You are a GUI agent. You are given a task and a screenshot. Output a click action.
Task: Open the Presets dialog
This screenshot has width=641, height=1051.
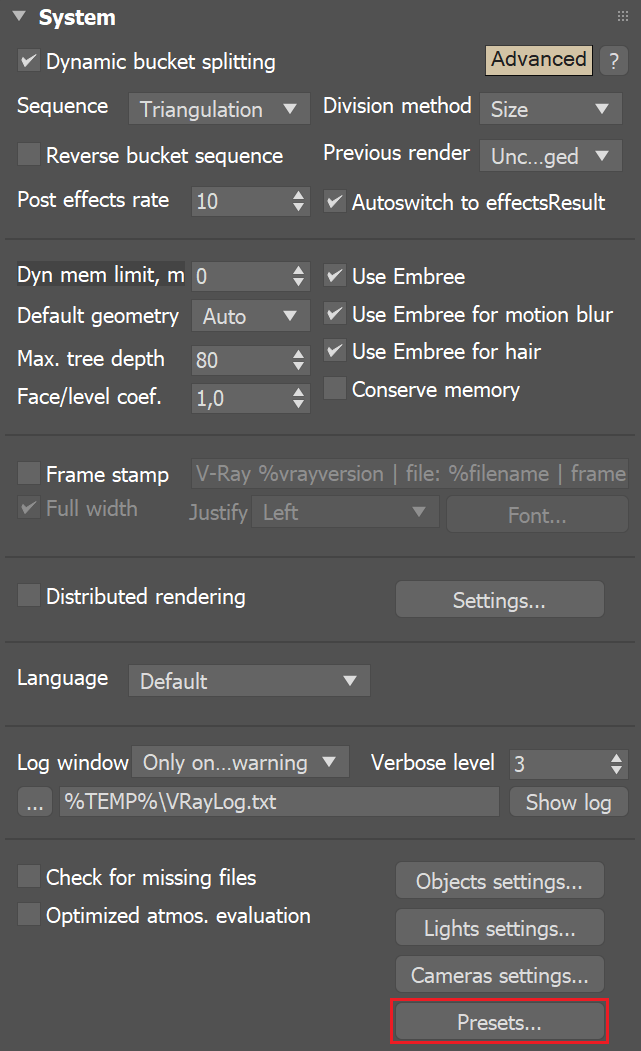[499, 1022]
